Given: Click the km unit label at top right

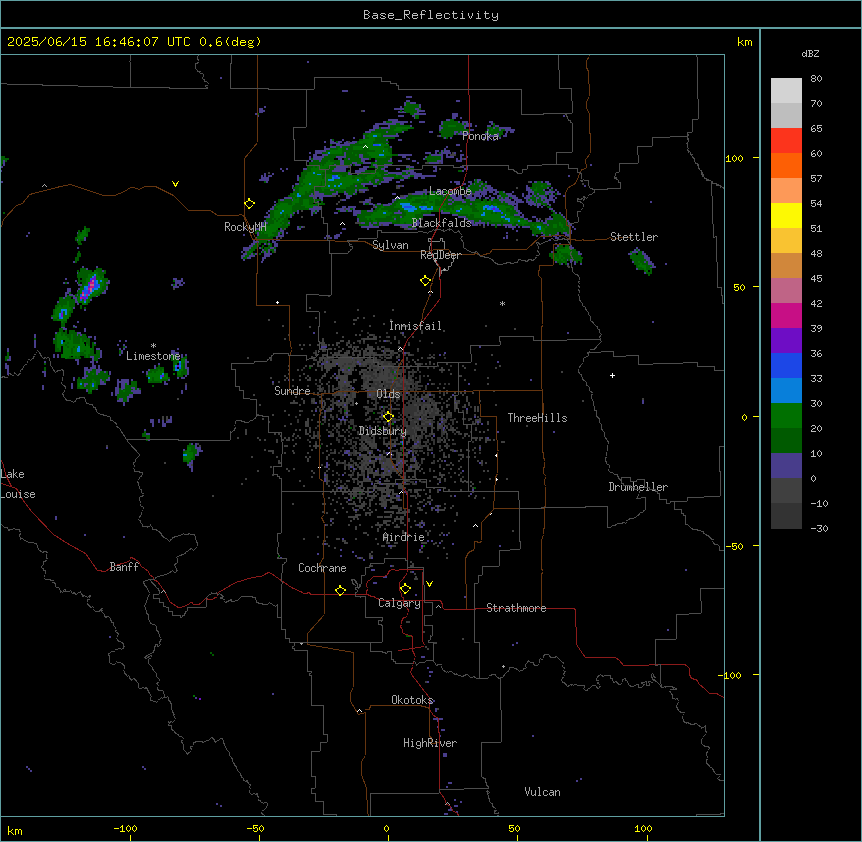Looking at the screenshot, I should [745, 42].
